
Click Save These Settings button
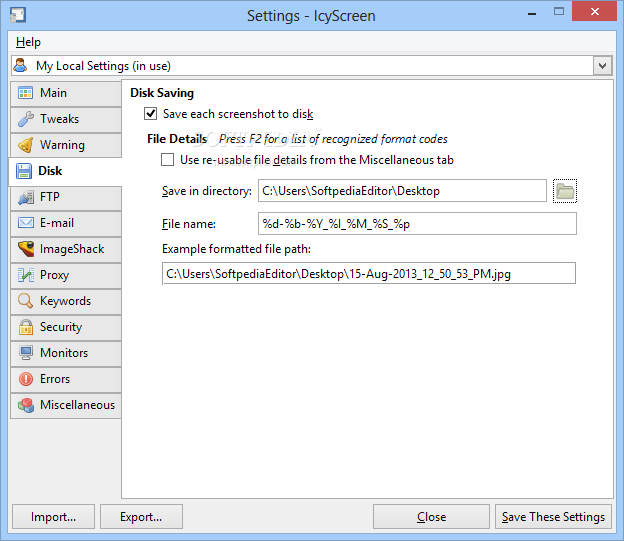[x=553, y=517]
